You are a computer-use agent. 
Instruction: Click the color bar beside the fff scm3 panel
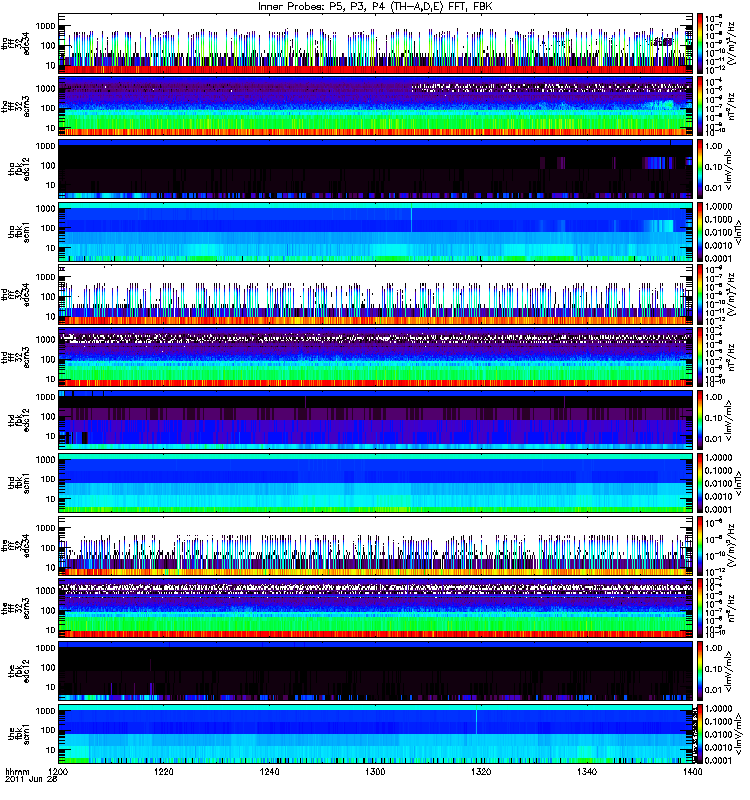pos(700,608)
